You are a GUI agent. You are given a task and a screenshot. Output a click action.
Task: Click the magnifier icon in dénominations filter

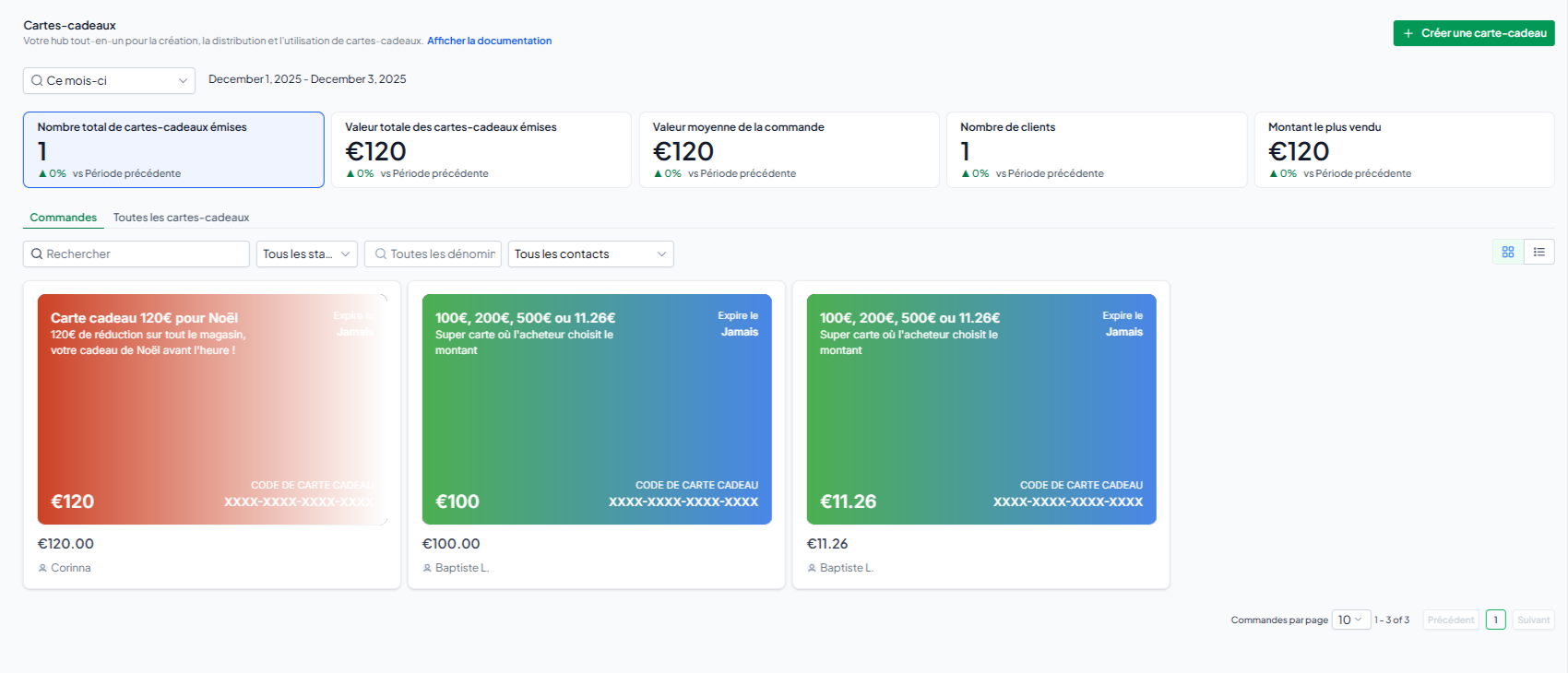coord(380,254)
